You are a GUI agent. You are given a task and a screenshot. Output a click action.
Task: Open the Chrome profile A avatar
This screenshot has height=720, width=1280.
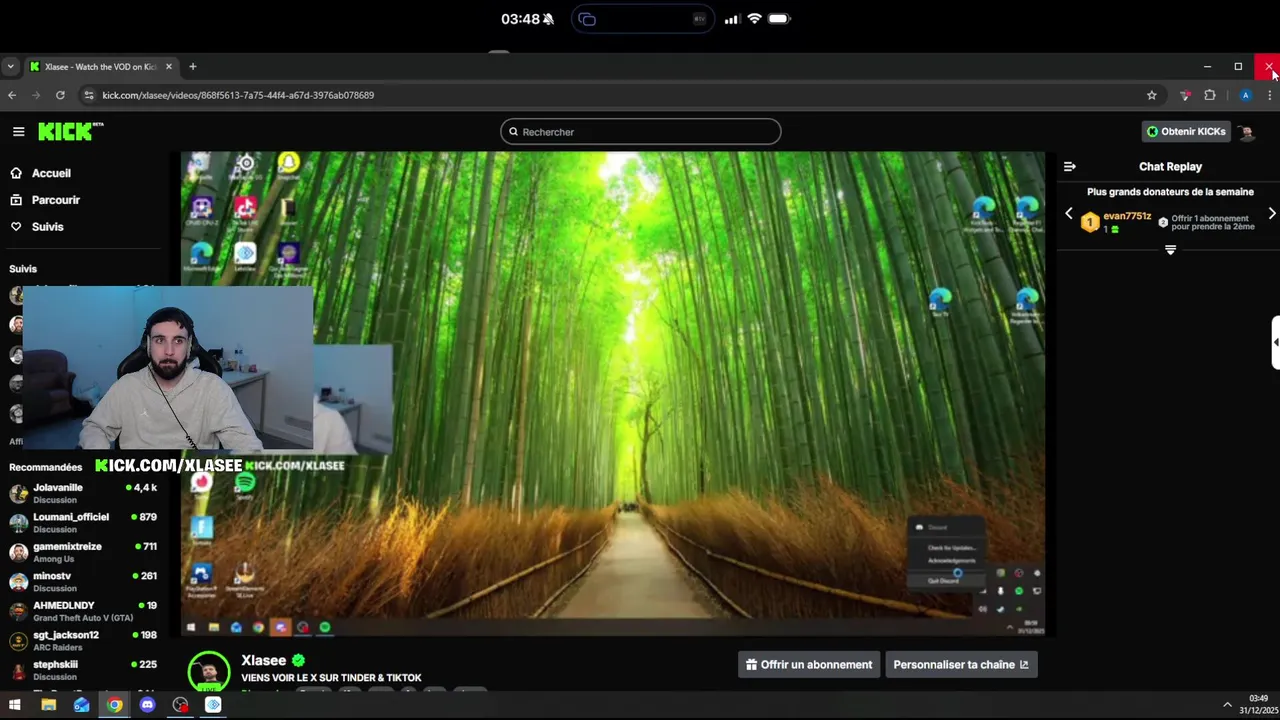pos(1245,95)
